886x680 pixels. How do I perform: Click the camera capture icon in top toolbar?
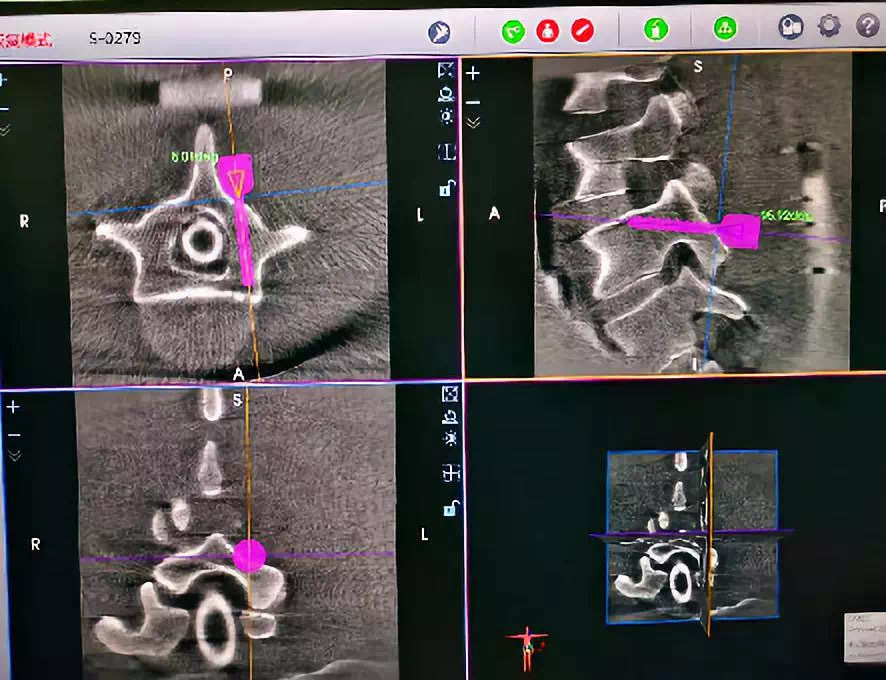pyautogui.click(x=791, y=27)
